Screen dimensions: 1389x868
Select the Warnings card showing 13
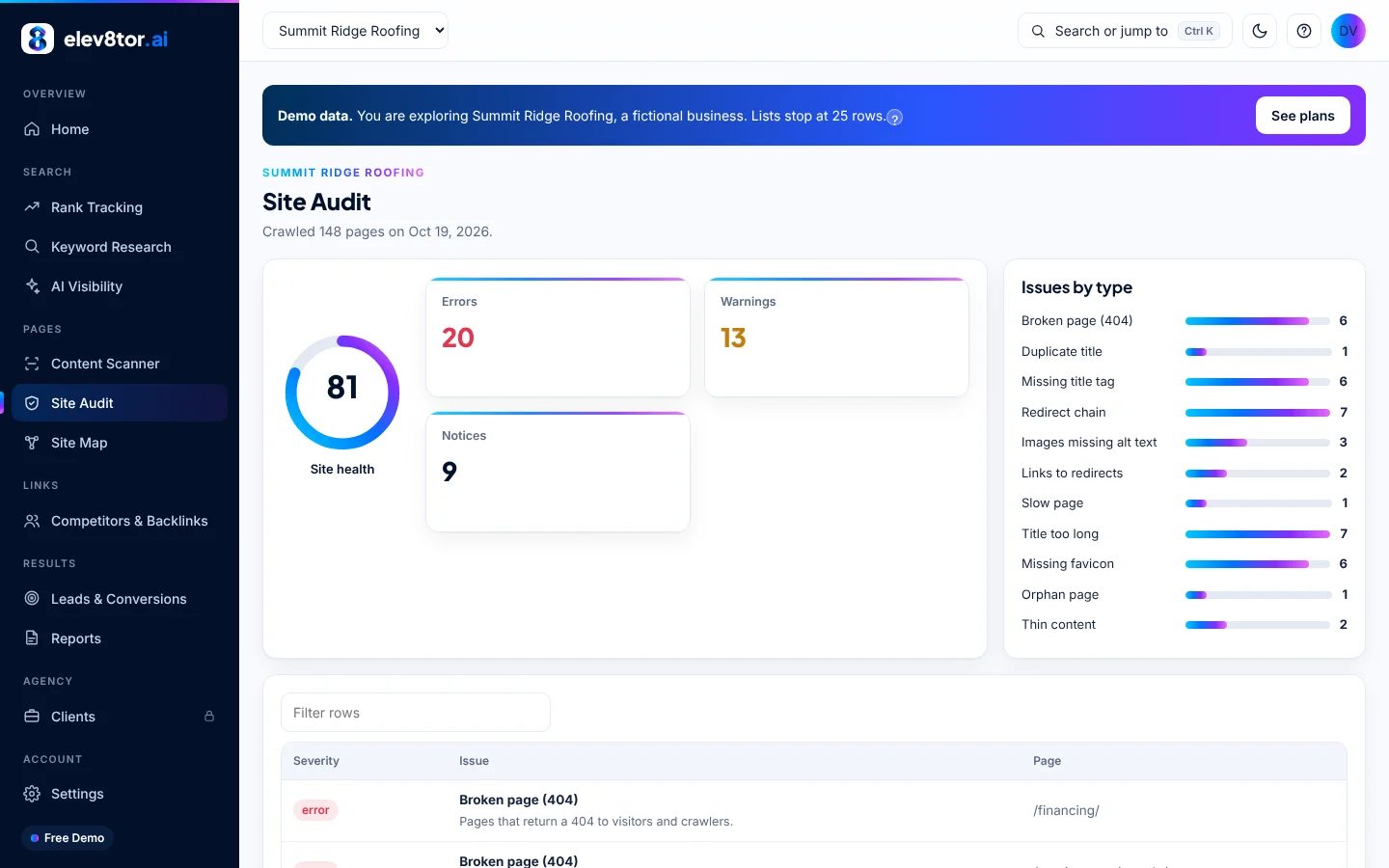[x=836, y=338]
